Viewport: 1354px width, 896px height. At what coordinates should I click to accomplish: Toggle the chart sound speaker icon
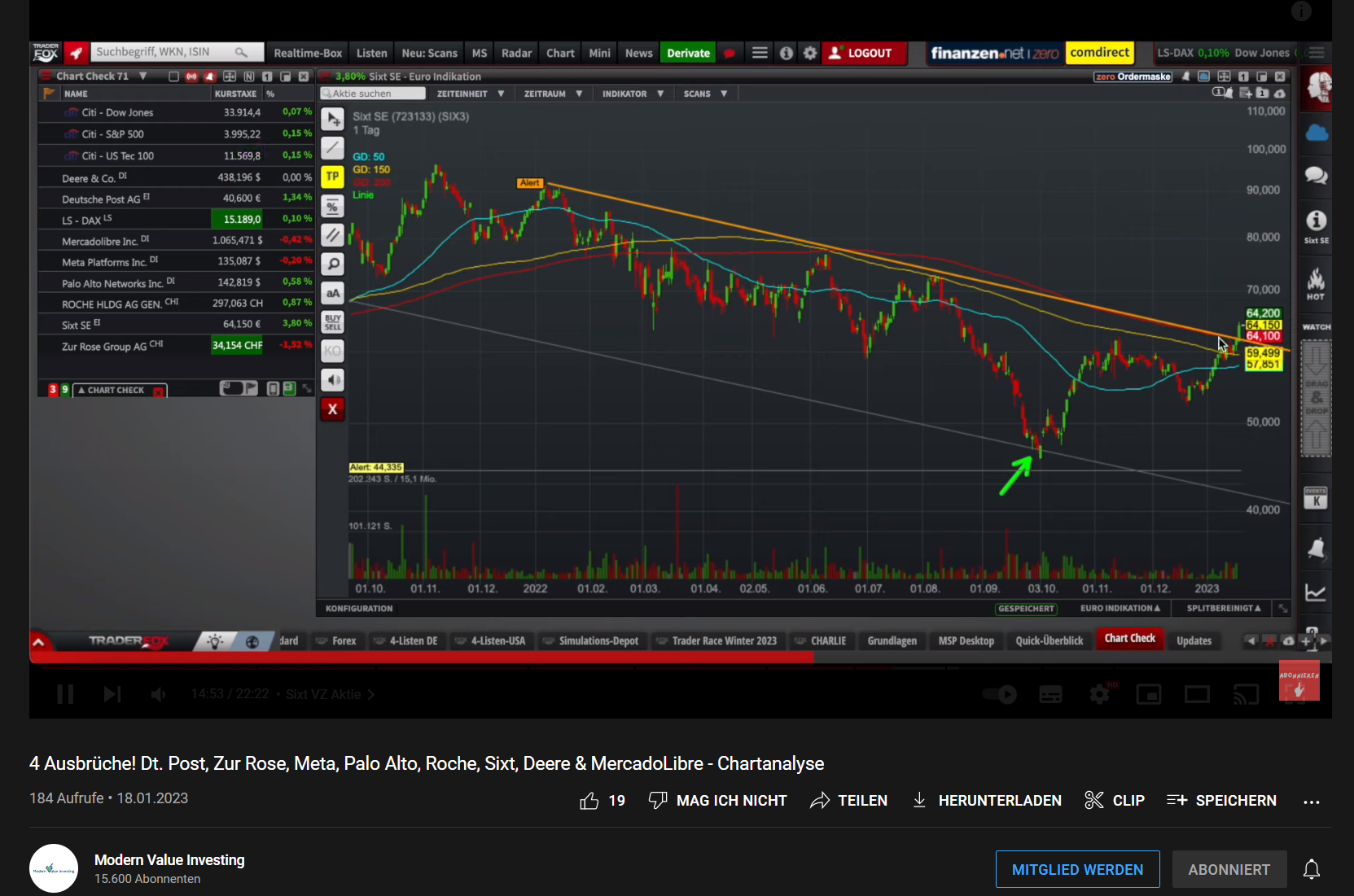(x=332, y=380)
